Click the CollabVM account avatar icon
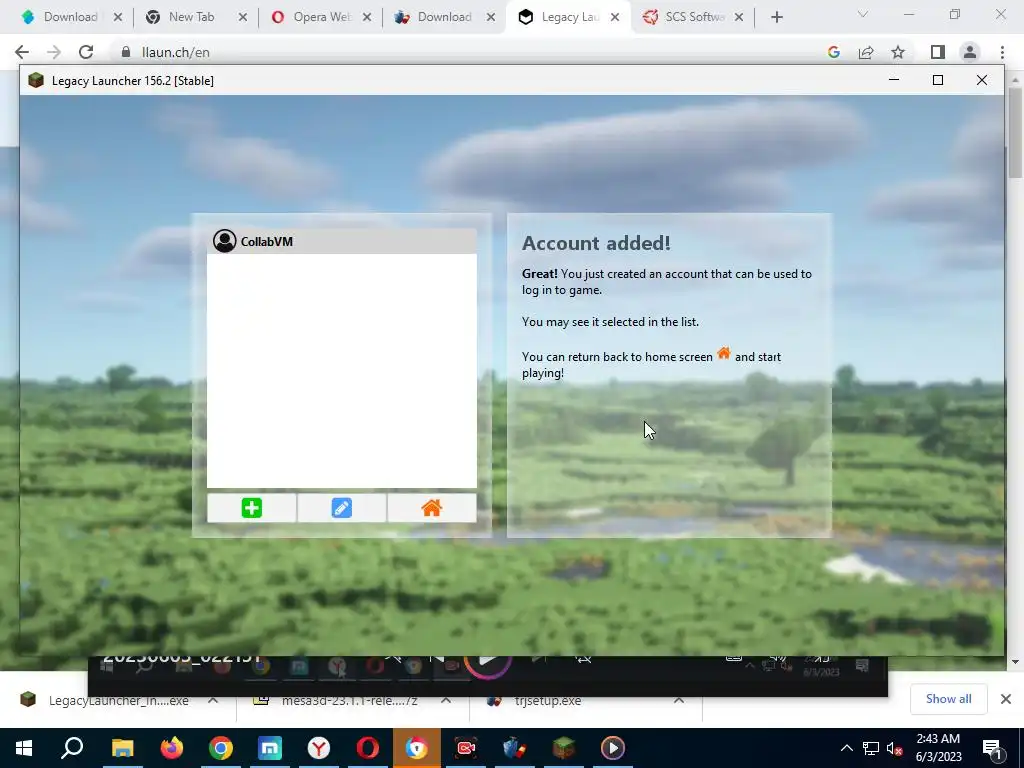 point(225,241)
